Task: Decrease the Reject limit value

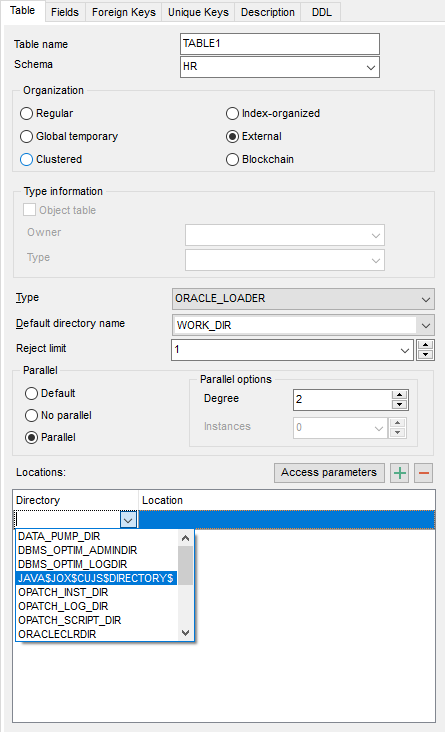Action: click(x=425, y=355)
